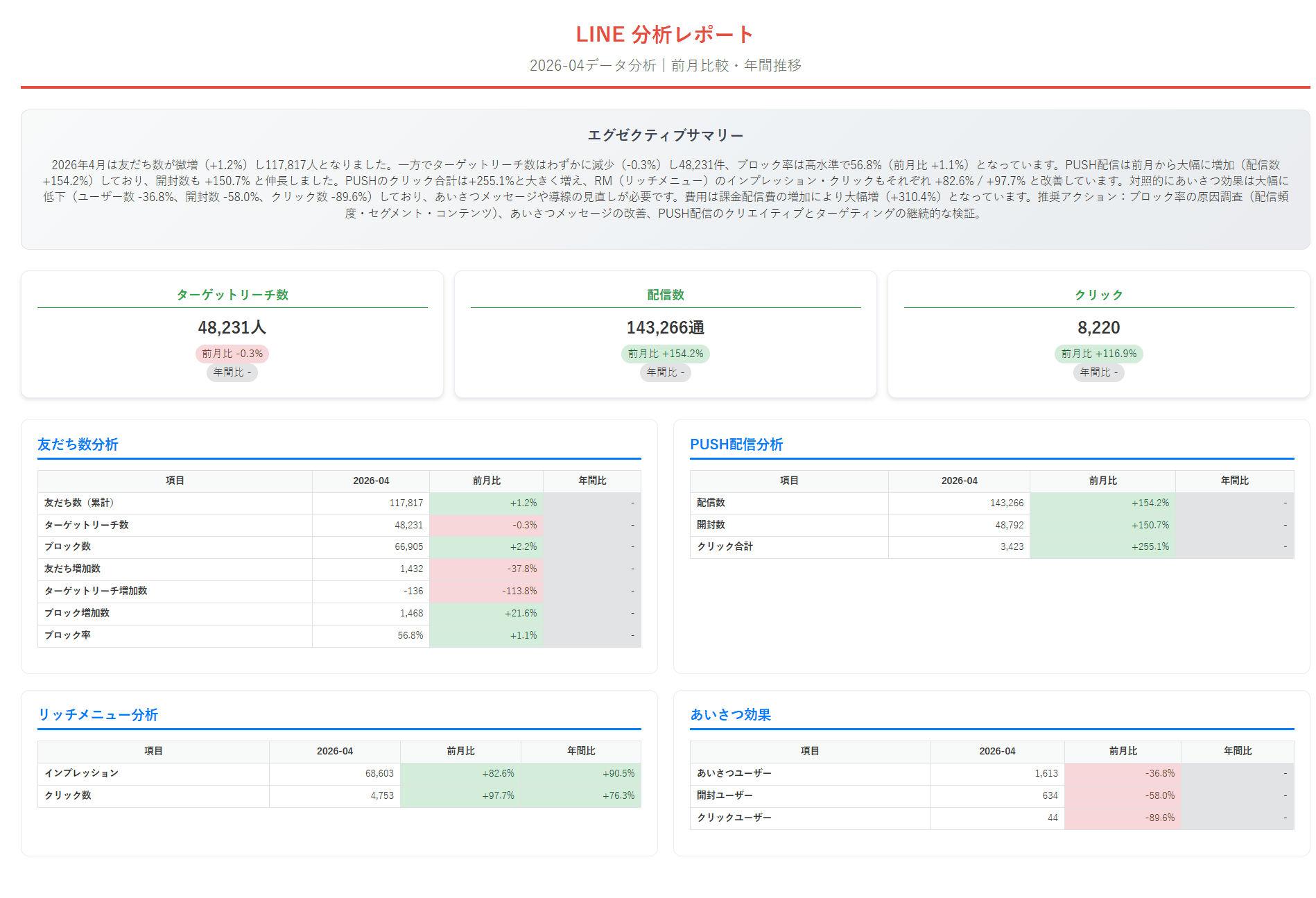Select the 前月比 -0.3% badge under ターゲットリーチ数
Viewport: 1316px width, 898px height.
pyautogui.click(x=232, y=354)
